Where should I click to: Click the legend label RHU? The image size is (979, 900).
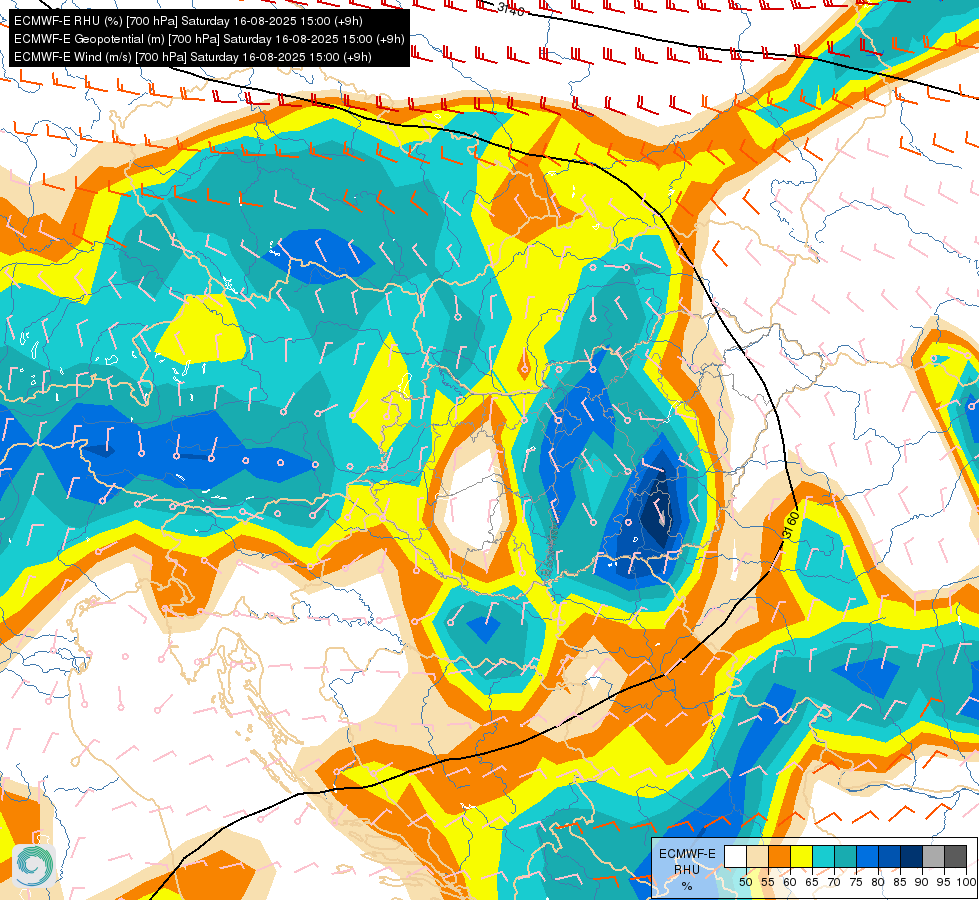coord(687,870)
